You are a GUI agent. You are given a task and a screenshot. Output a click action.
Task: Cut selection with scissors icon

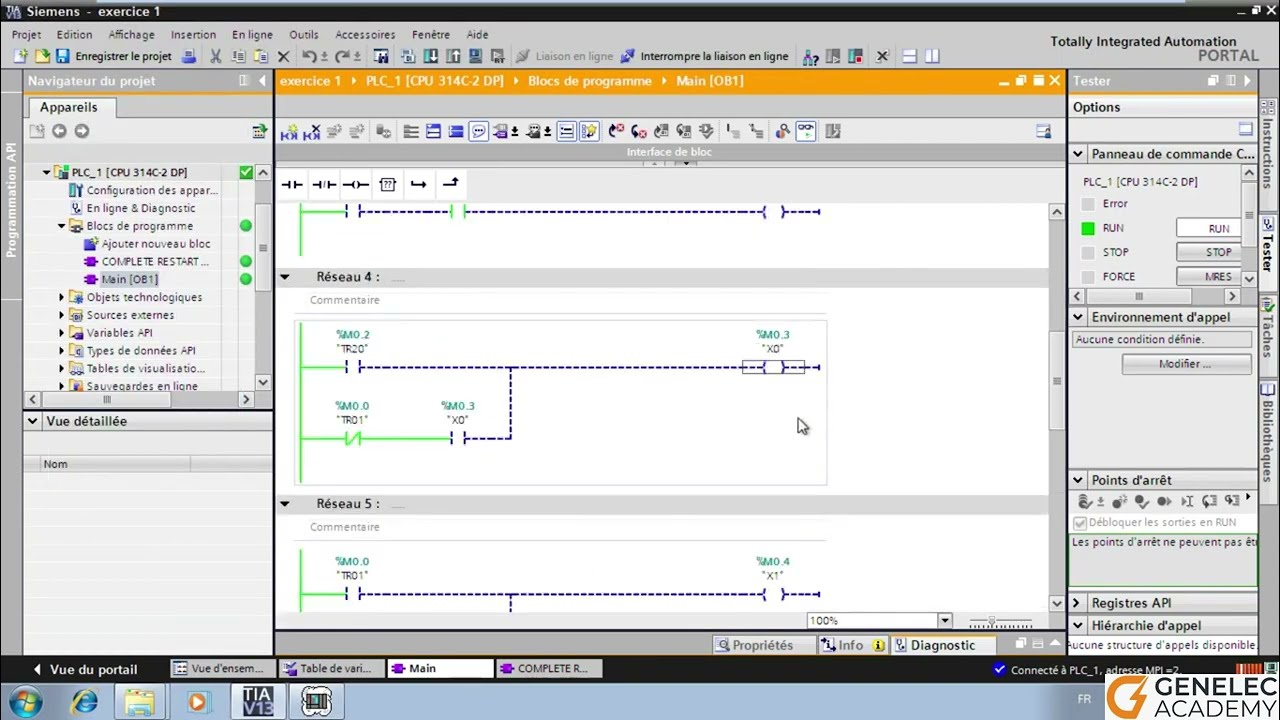[217, 57]
